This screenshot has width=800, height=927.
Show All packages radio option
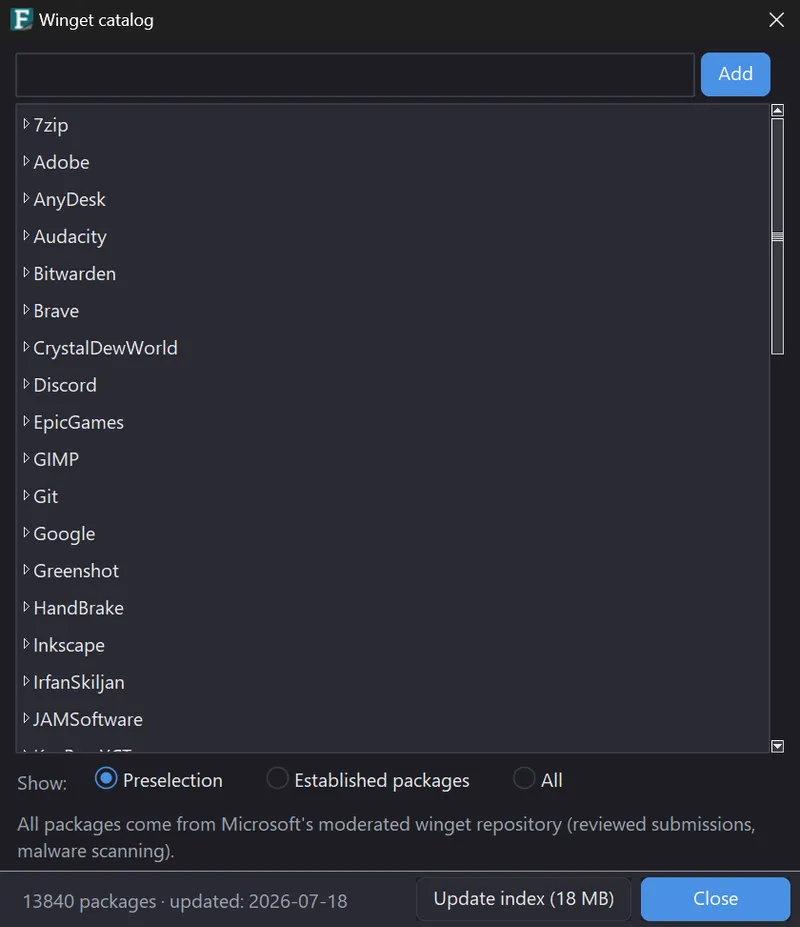(x=524, y=779)
